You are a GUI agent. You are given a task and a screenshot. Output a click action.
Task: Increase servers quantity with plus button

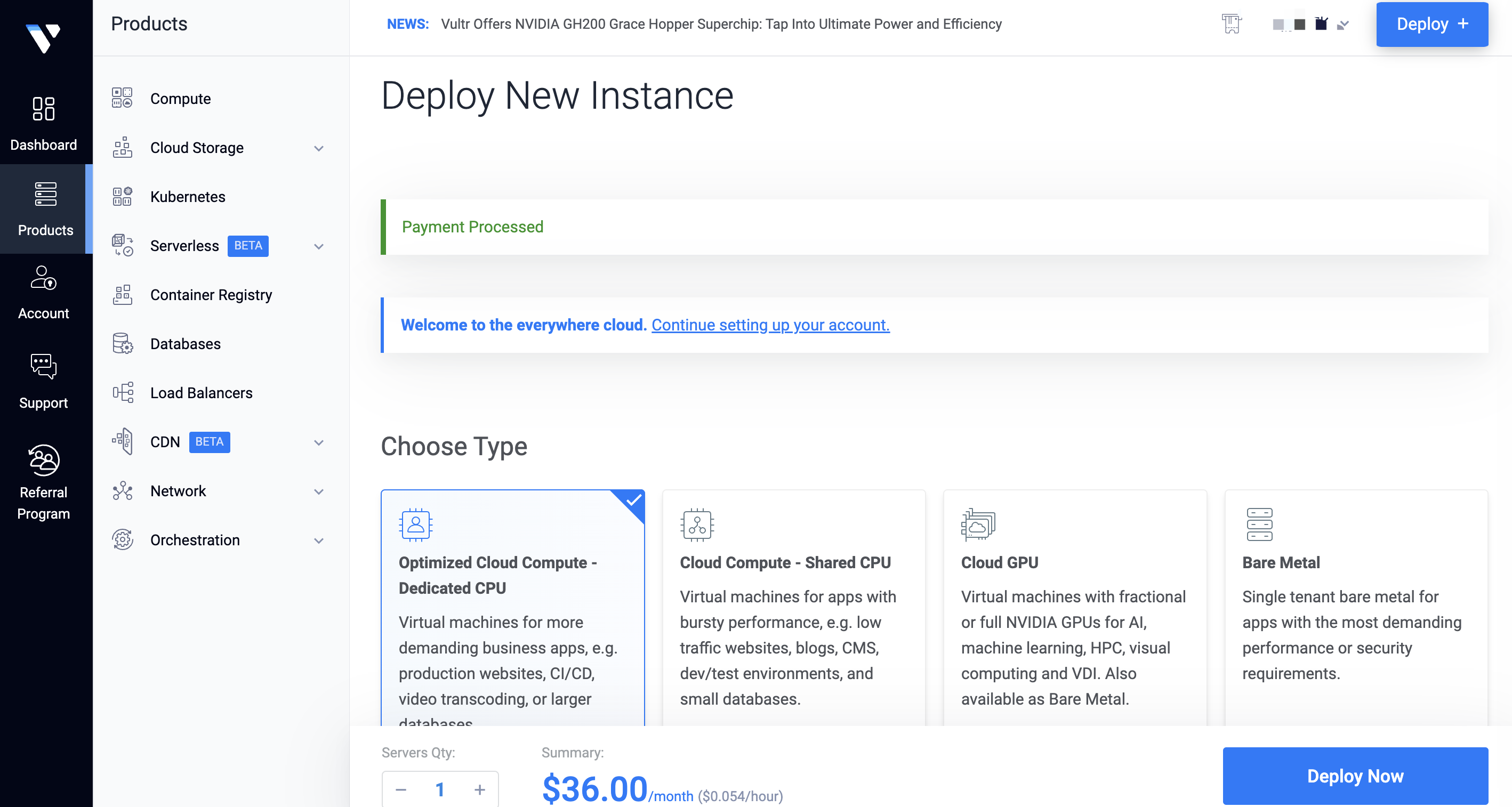coord(479,789)
